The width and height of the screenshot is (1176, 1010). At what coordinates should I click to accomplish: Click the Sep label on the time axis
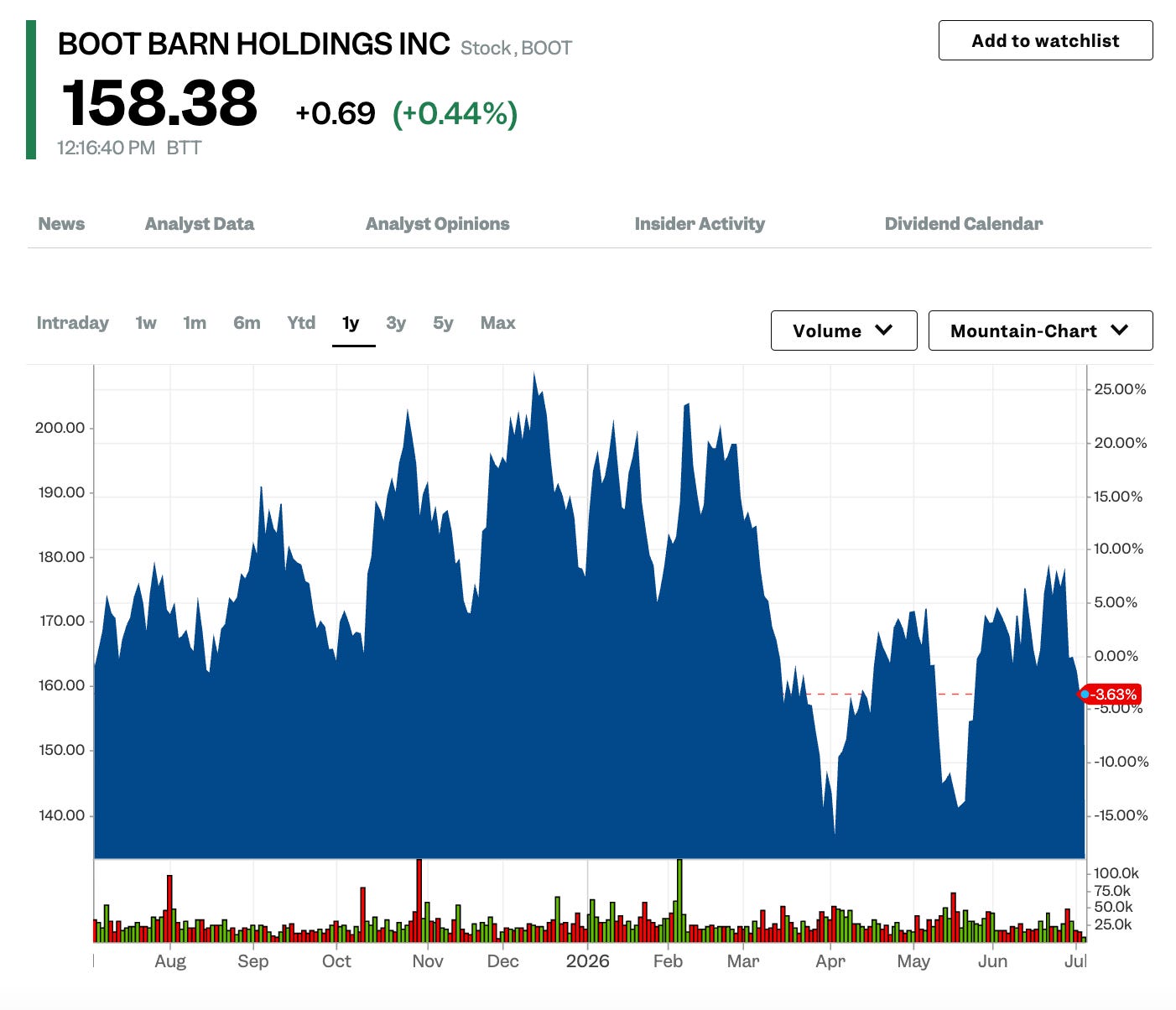point(253,961)
